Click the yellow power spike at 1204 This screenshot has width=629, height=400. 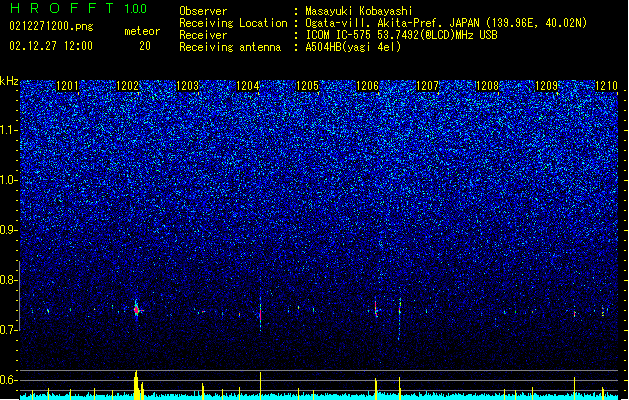pyautogui.click(x=260, y=385)
